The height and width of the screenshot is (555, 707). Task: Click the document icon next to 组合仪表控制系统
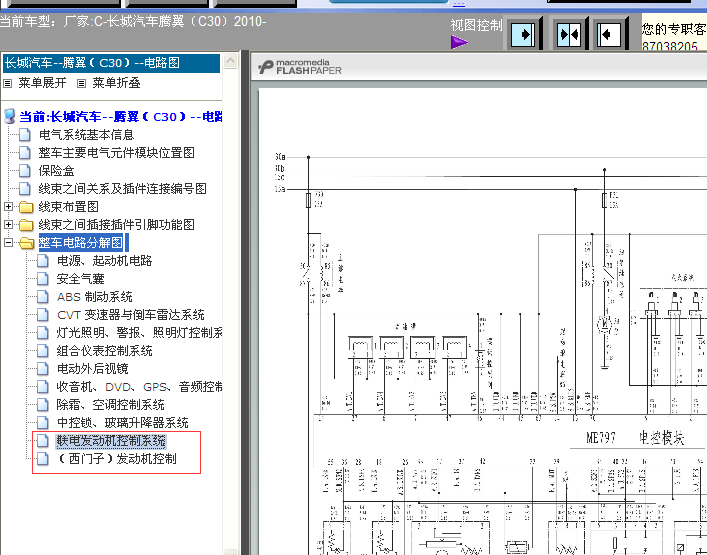point(43,351)
